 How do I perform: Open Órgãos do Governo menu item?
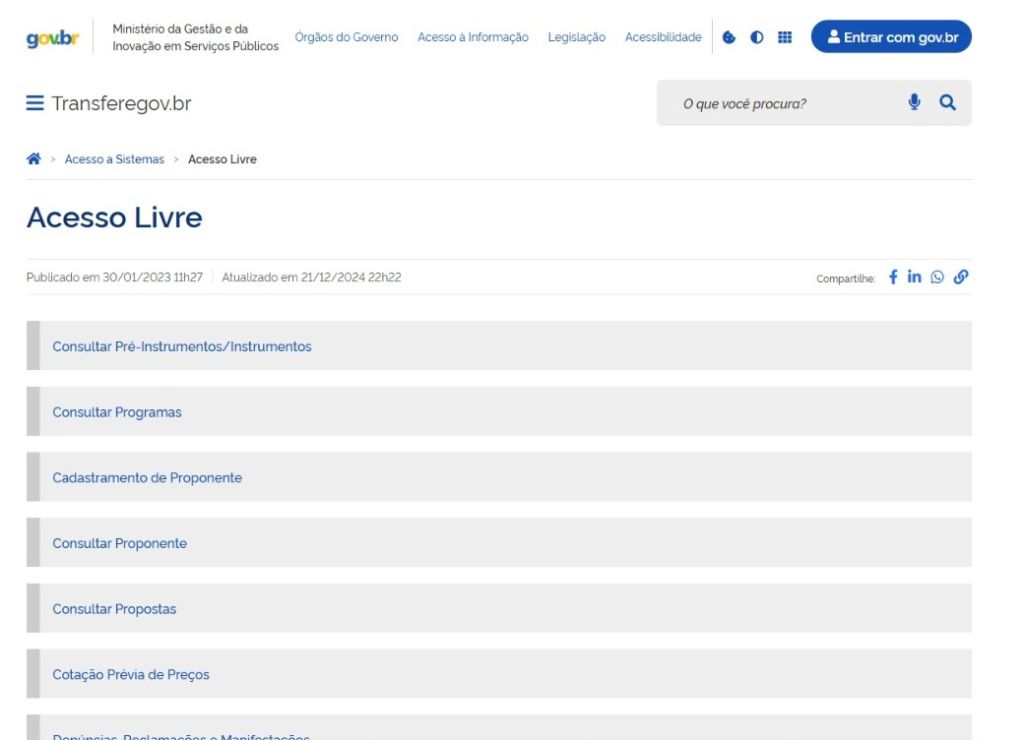[x=346, y=37]
